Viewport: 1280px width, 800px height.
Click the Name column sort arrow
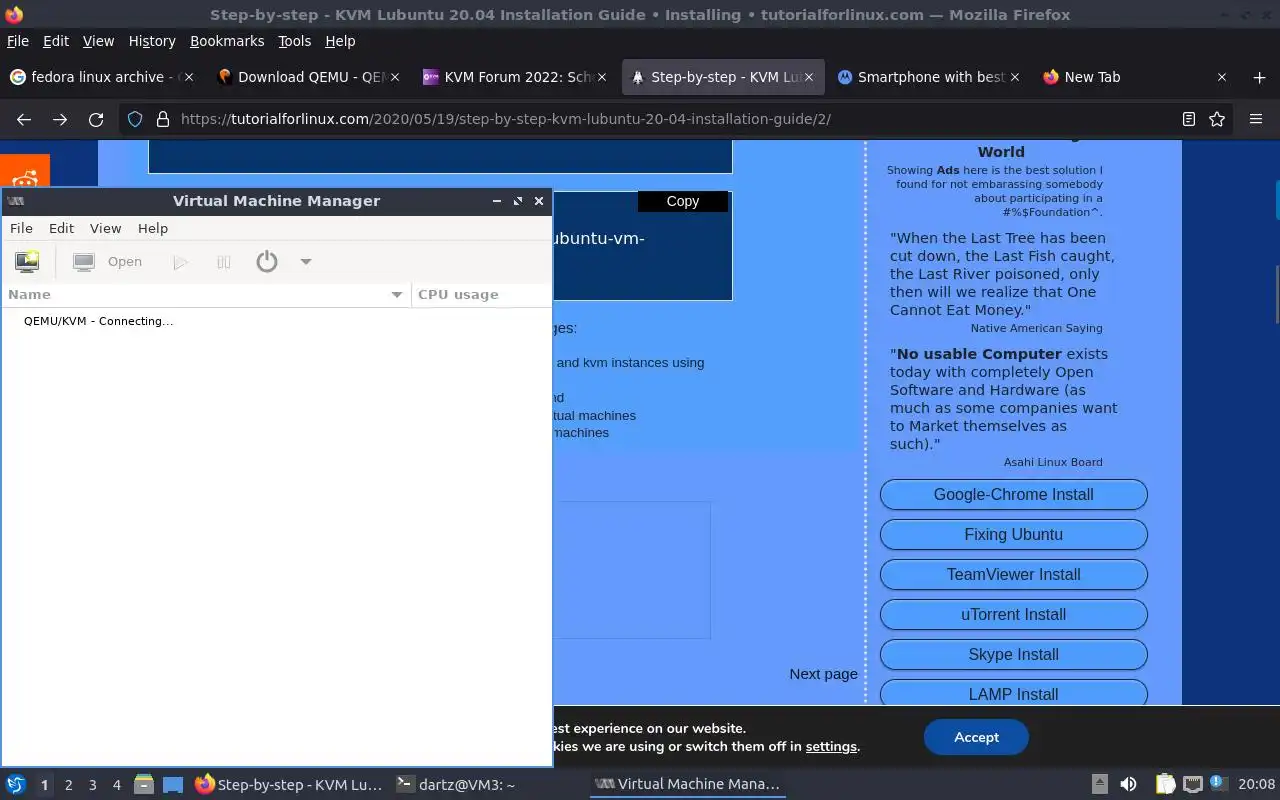pyautogui.click(x=397, y=295)
